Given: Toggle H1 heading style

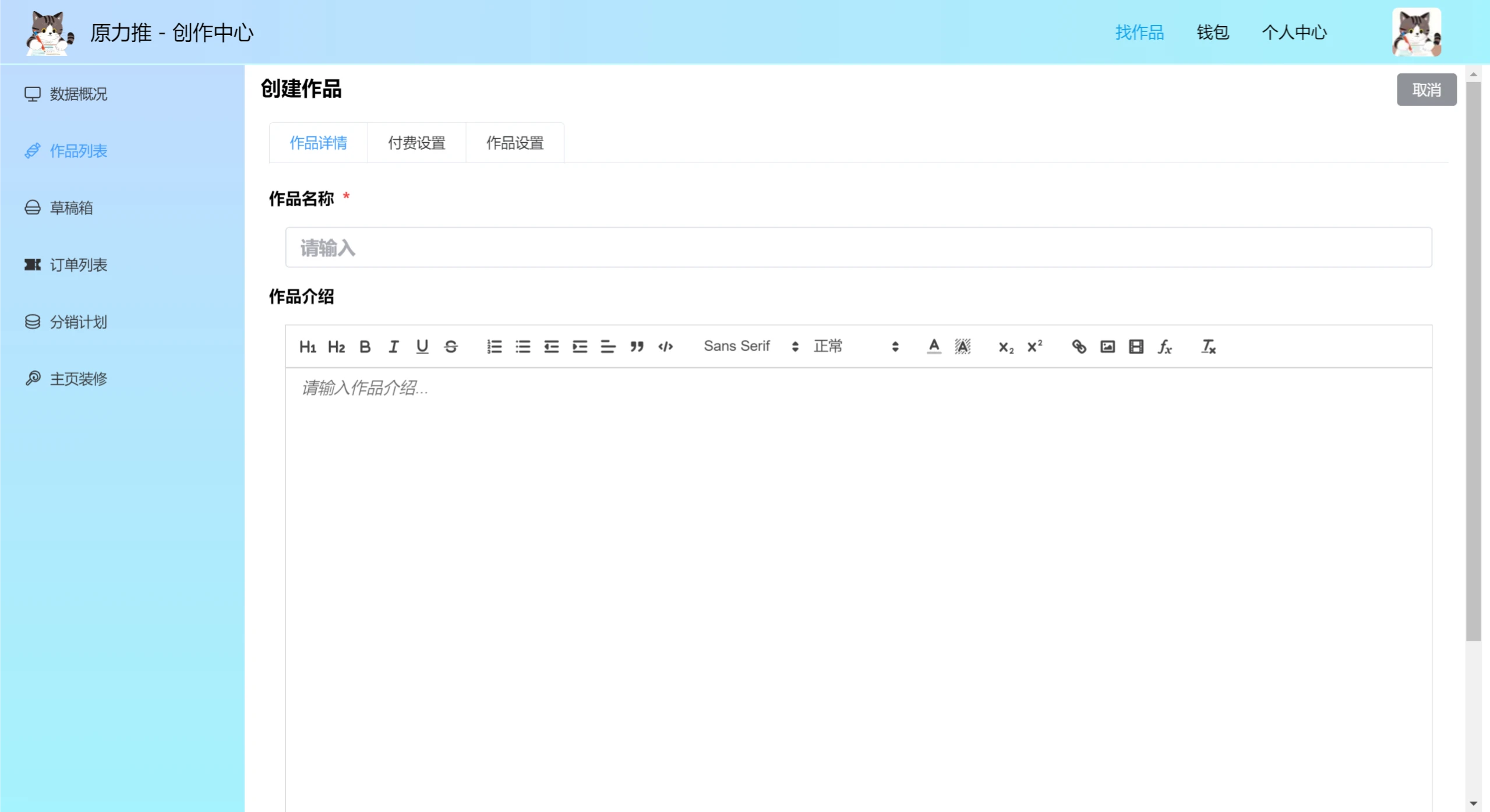Looking at the screenshot, I should (308, 347).
